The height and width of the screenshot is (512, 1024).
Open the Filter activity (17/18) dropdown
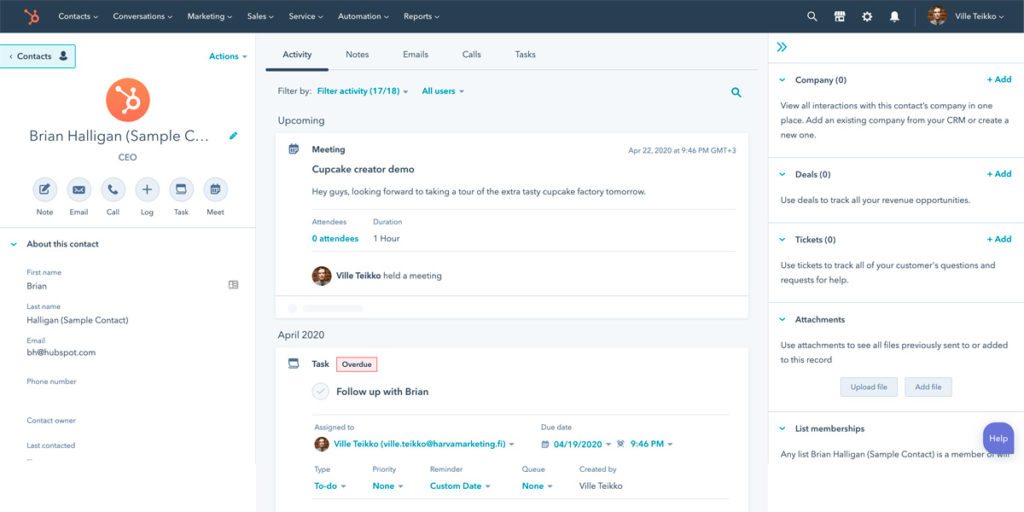362,91
